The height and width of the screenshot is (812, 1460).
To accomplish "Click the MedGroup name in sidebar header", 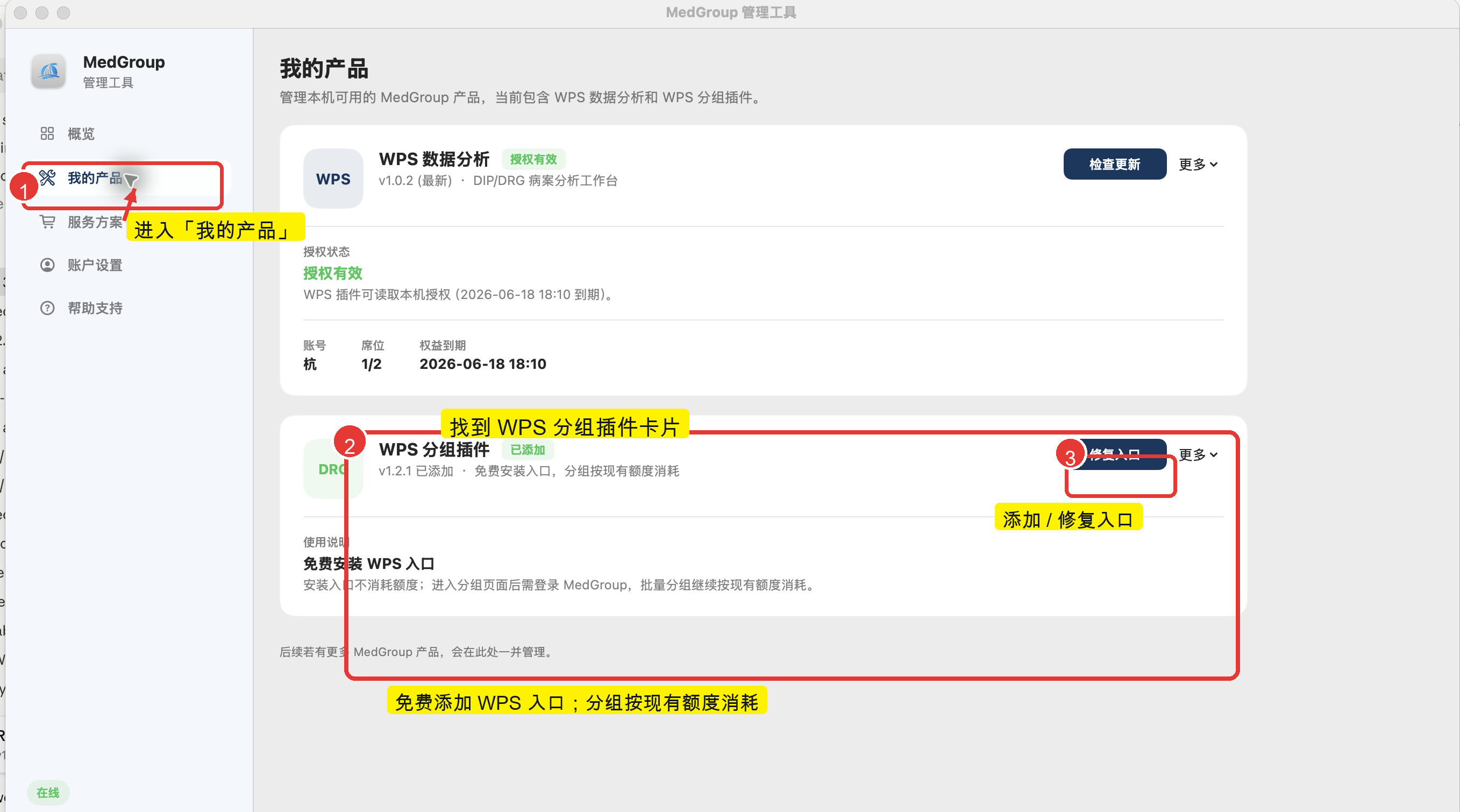I will pyautogui.click(x=124, y=62).
